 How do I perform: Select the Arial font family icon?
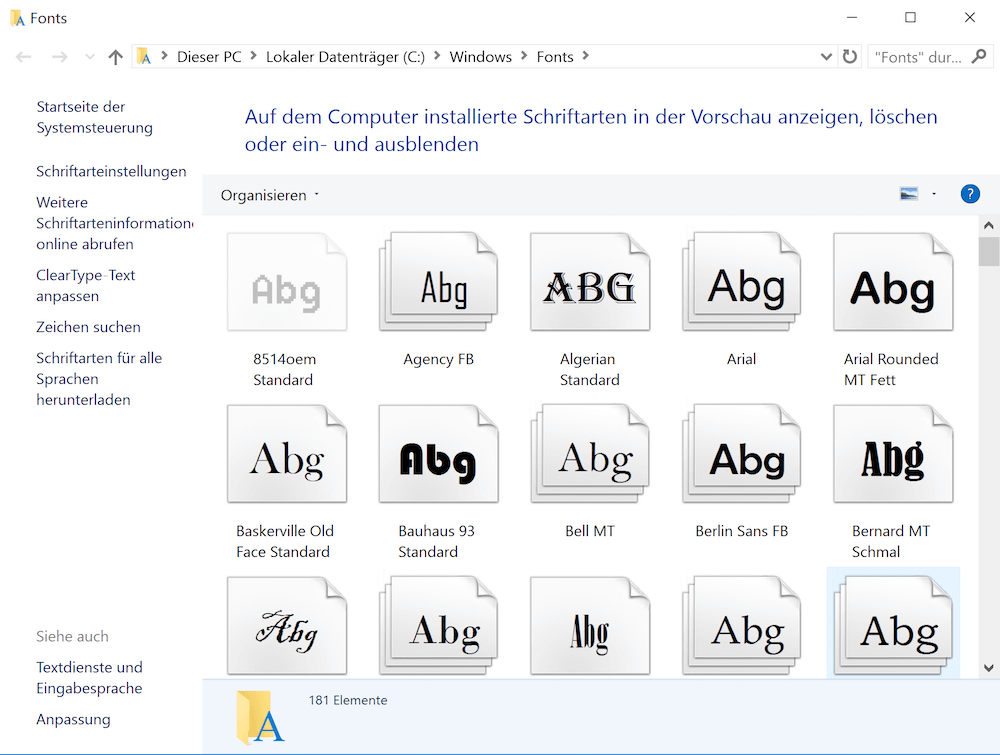(742, 282)
